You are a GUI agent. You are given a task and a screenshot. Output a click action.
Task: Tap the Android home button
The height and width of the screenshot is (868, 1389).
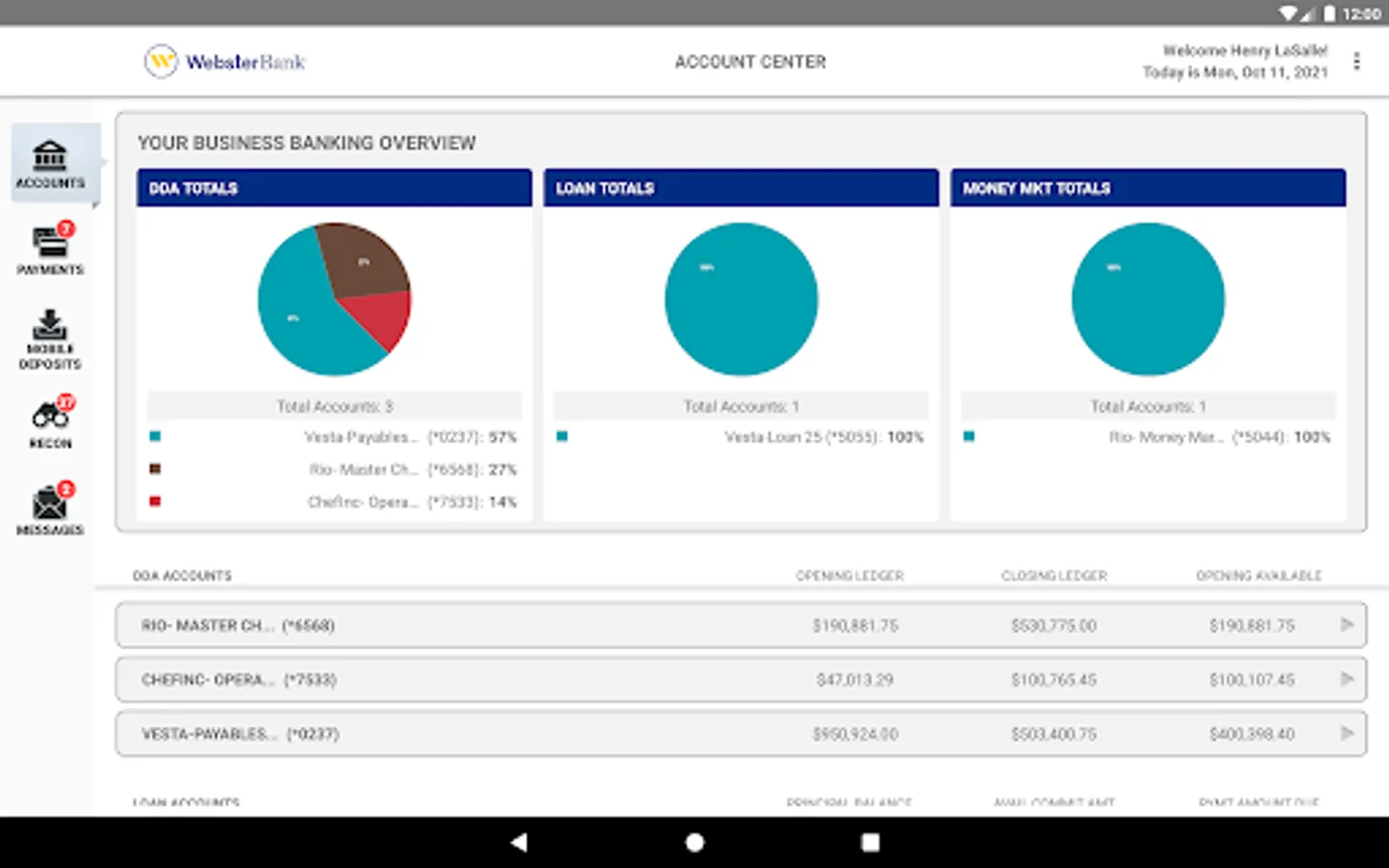694,842
